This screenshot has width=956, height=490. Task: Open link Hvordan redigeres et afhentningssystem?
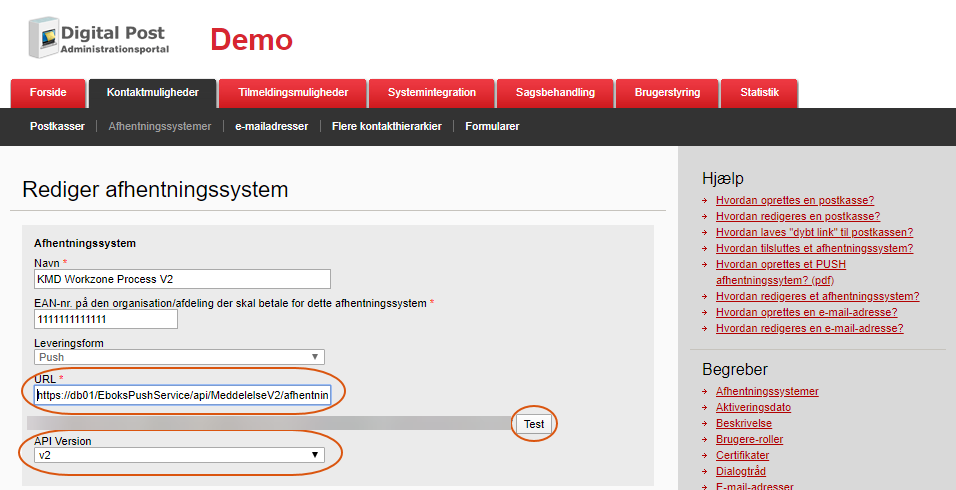[818, 296]
